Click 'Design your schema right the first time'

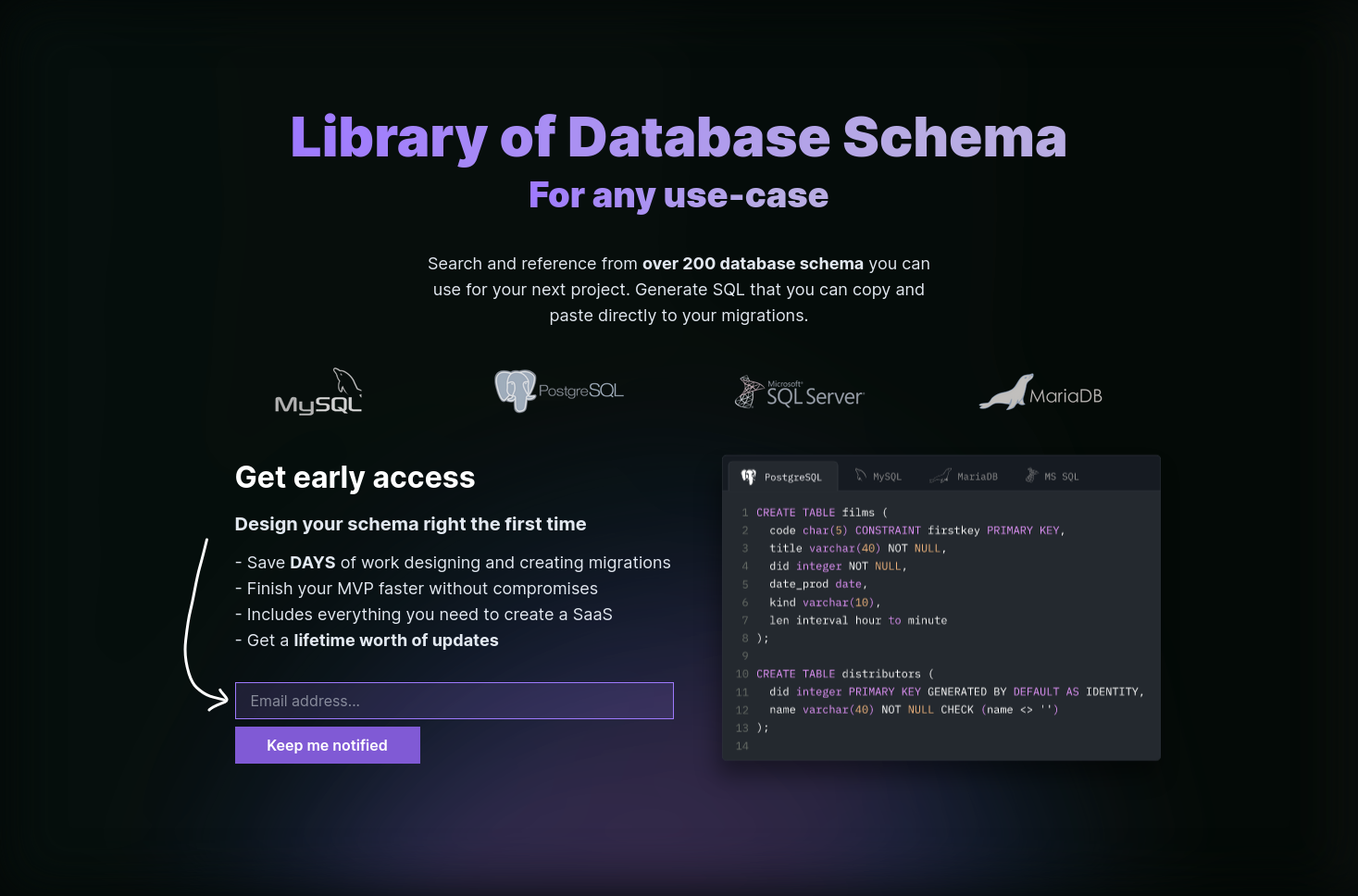coord(410,524)
